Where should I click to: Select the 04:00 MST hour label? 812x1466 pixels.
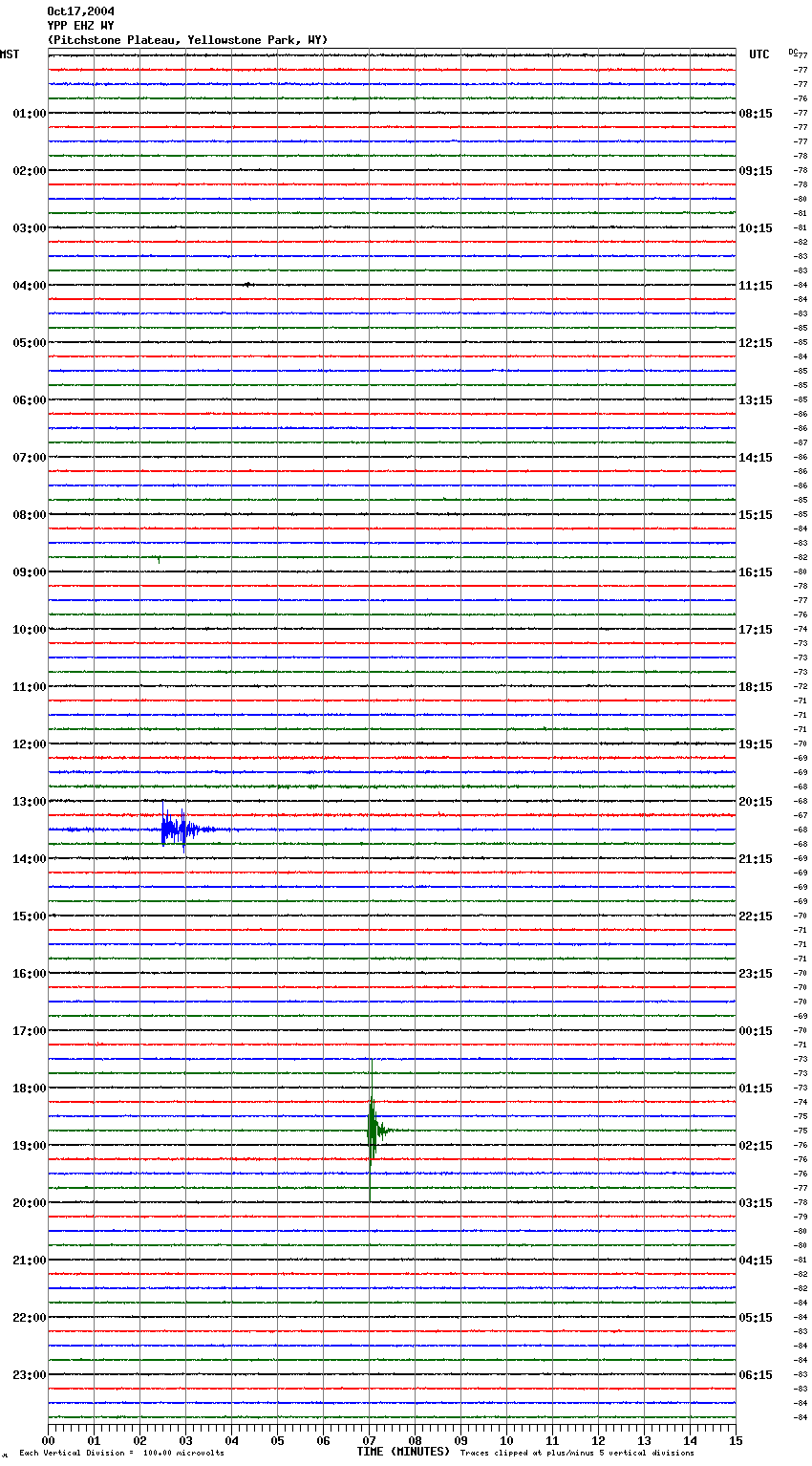pos(30,286)
